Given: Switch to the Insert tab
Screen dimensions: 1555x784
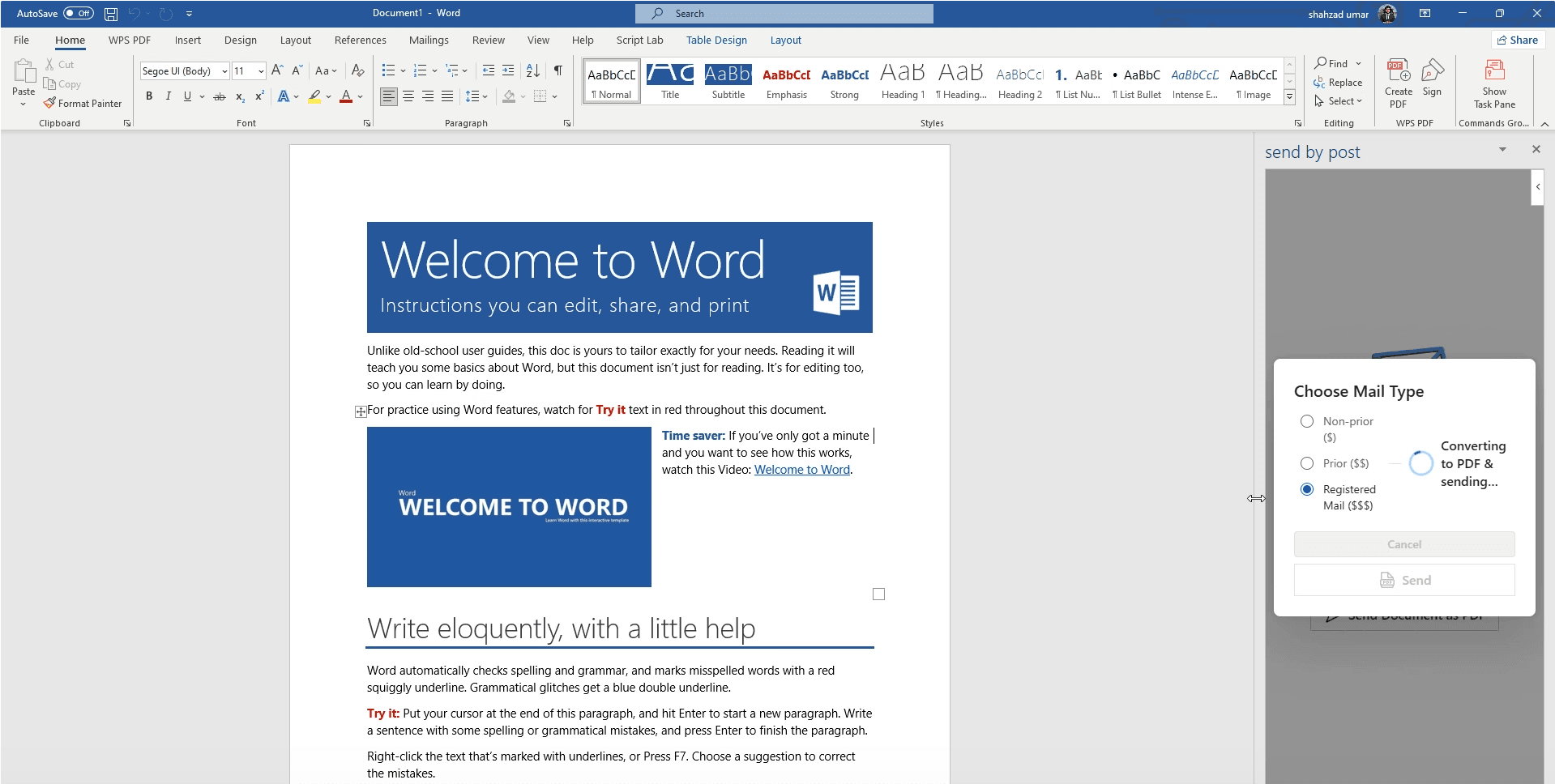Looking at the screenshot, I should pyautogui.click(x=188, y=40).
